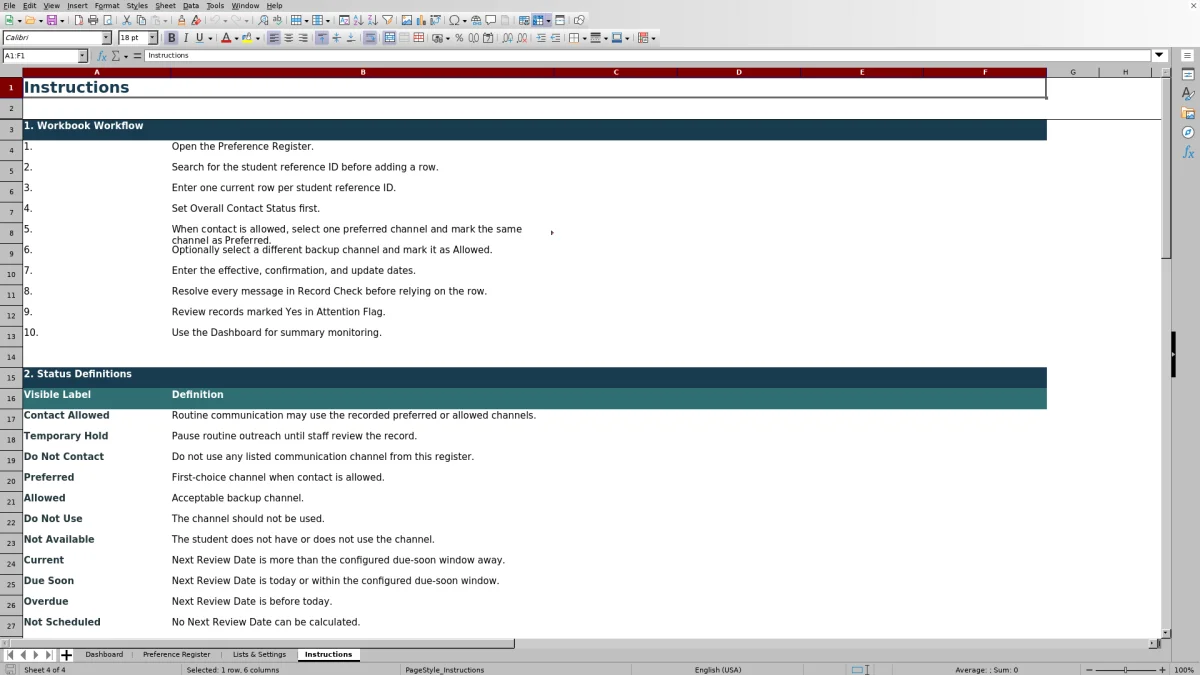The height and width of the screenshot is (675, 1200).
Task: Expand the formula bar with its arrow
Action: pos(1159,56)
